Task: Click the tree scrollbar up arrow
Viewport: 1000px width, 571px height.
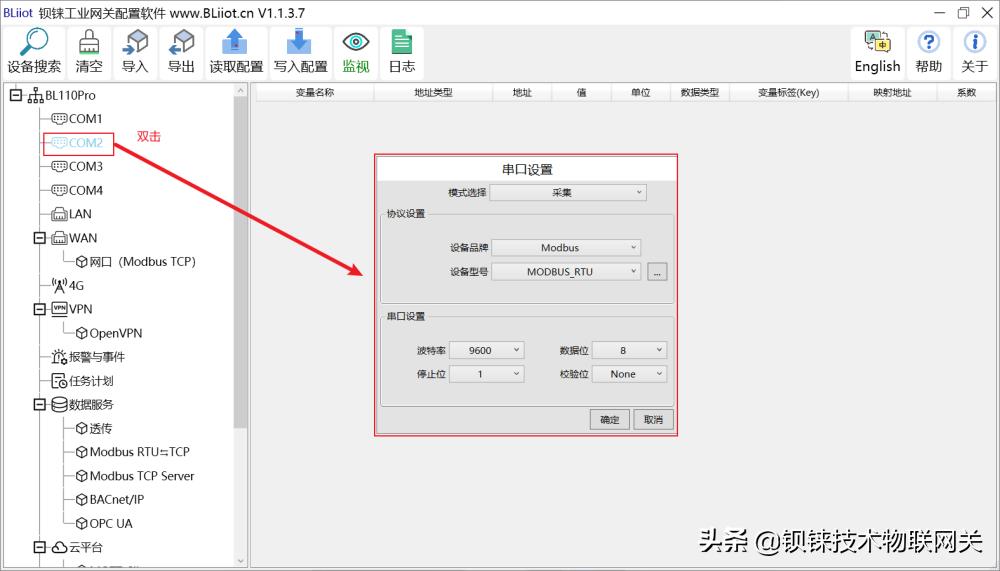Action: (240, 91)
